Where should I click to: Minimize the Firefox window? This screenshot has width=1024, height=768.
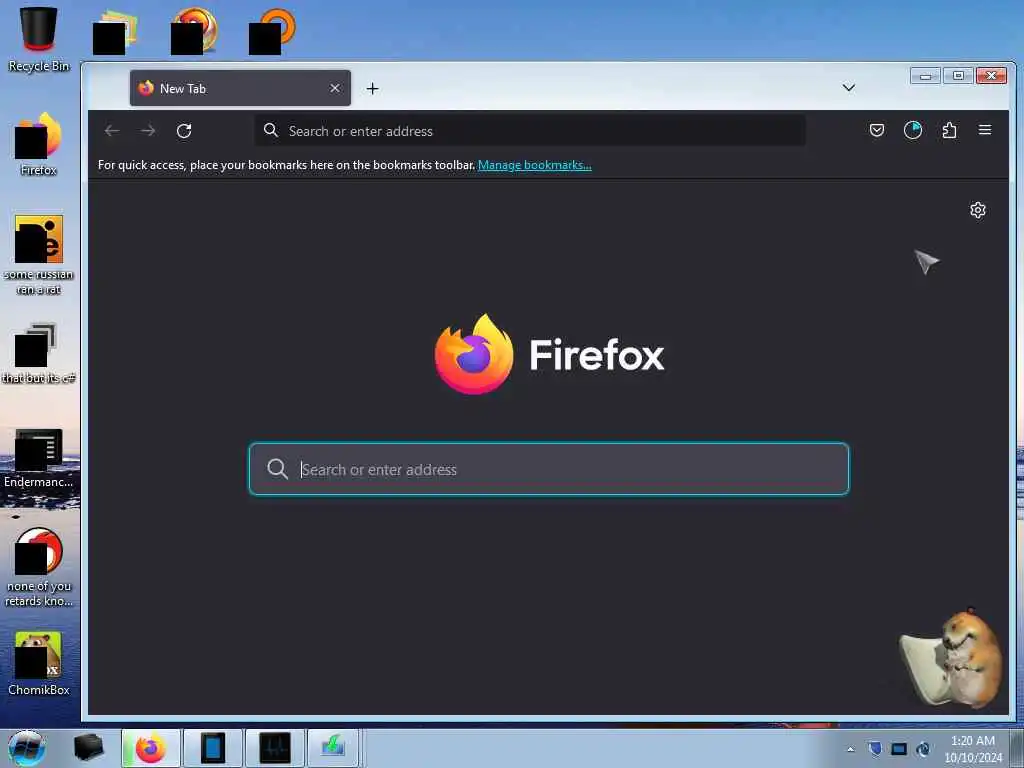pyautogui.click(x=925, y=76)
